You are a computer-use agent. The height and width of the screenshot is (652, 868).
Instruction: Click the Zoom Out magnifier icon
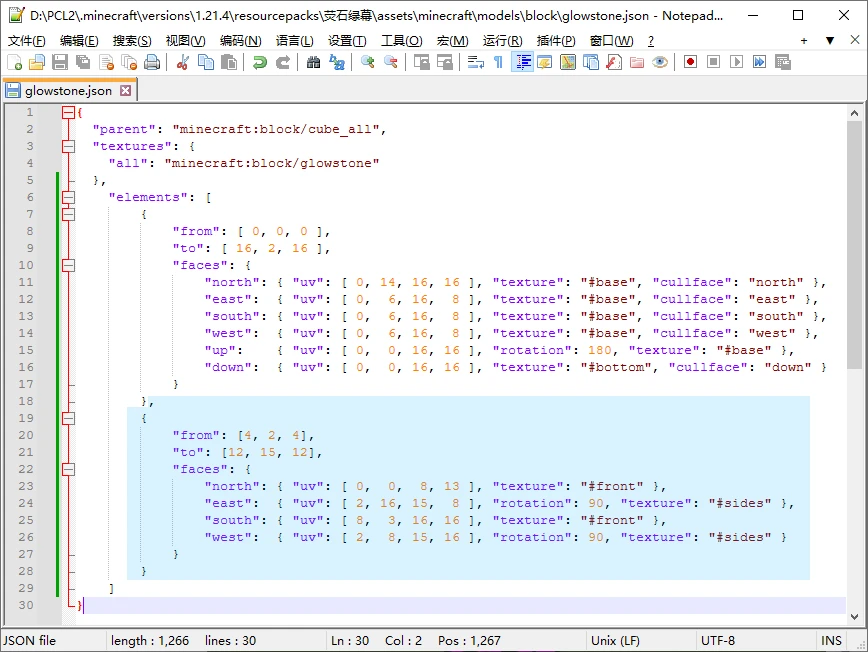390,62
